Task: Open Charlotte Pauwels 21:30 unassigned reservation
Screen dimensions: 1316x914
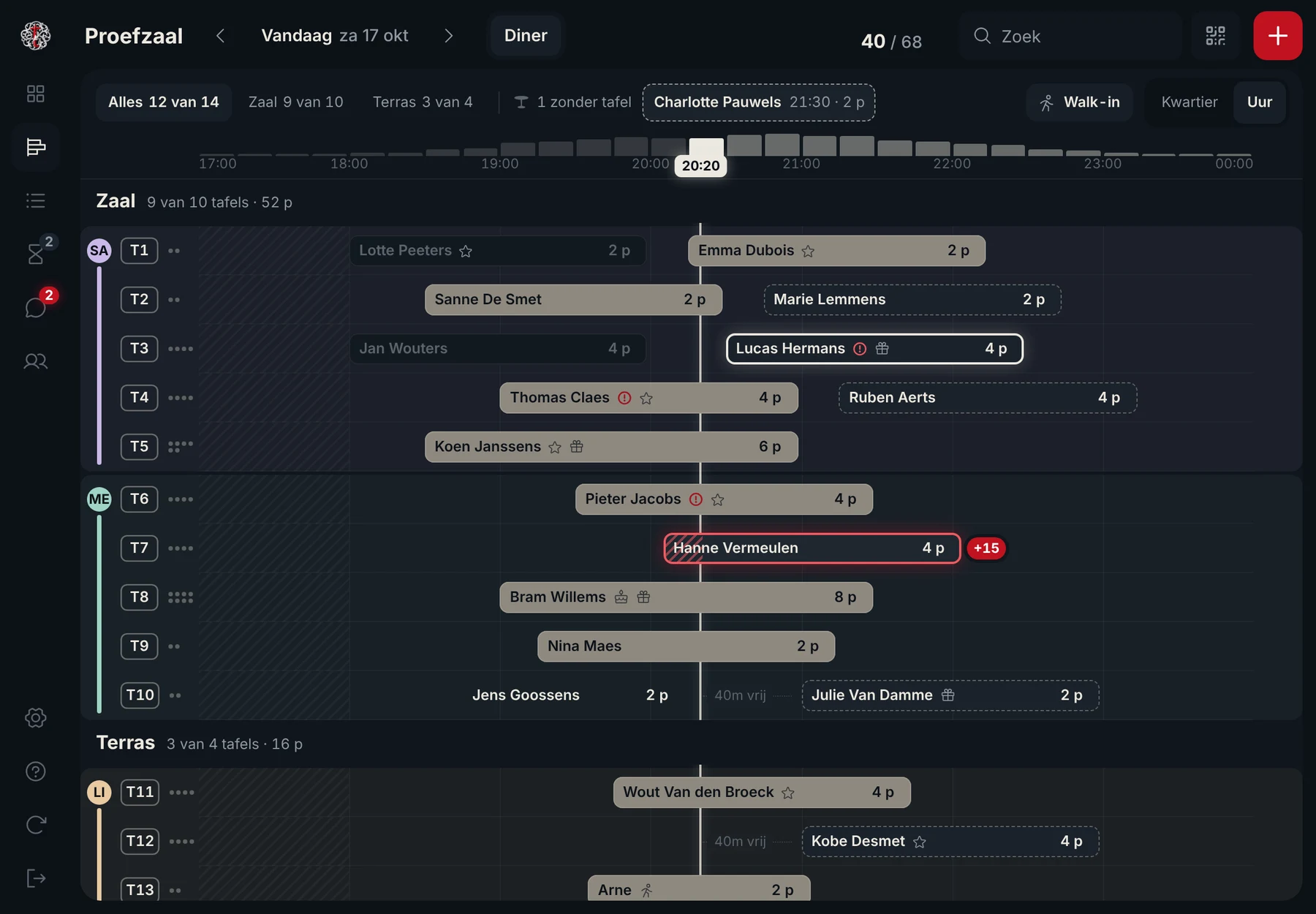Action: (759, 102)
